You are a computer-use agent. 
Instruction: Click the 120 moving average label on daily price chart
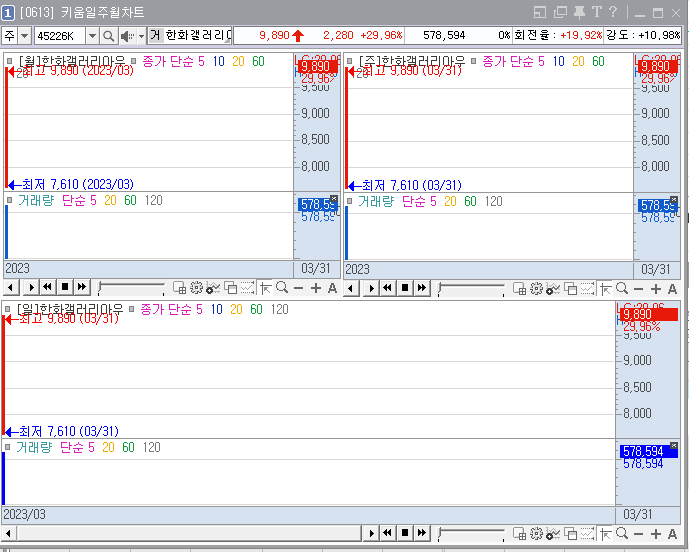click(279, 309)
